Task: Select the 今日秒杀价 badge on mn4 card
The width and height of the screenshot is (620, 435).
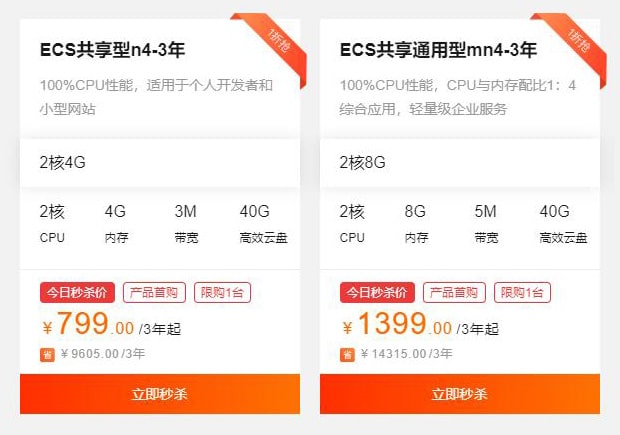Action: pos(377,293)
